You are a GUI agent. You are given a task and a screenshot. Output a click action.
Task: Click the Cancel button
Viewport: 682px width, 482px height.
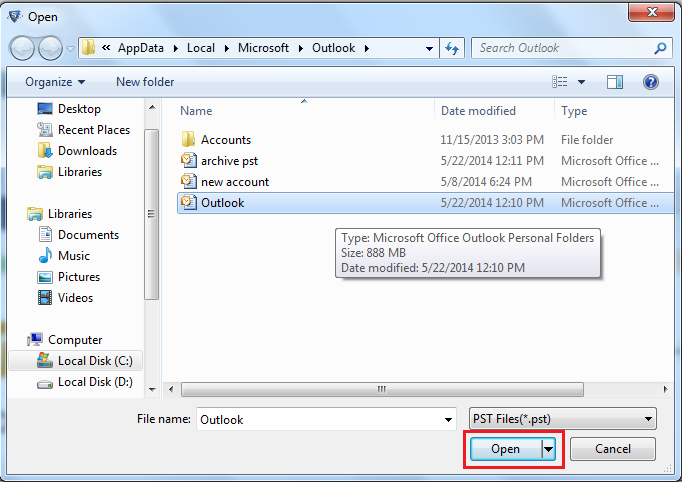[612, 449]
